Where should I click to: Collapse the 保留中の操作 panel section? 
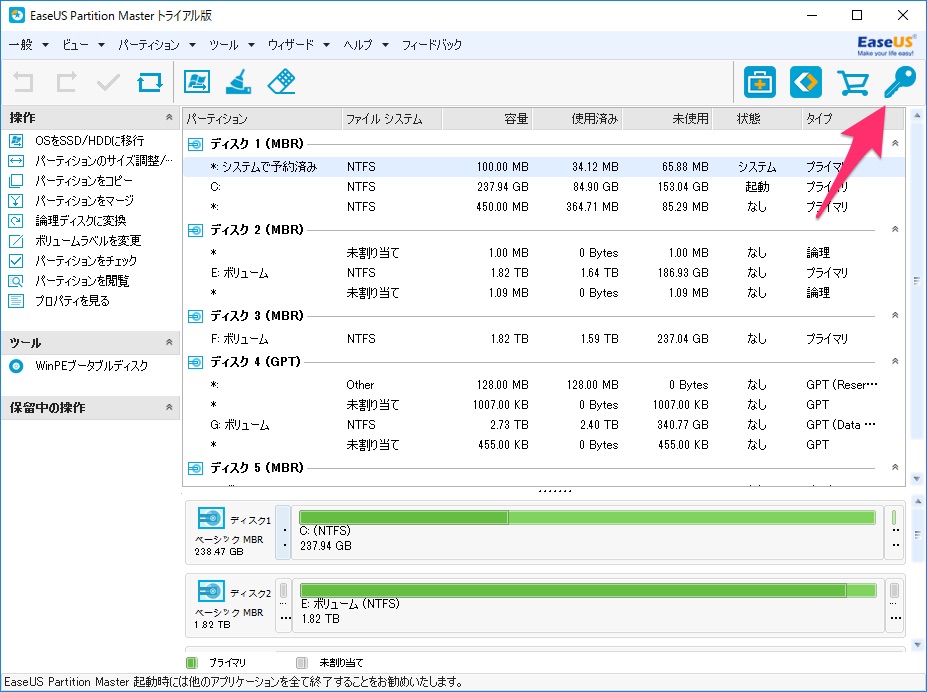coord(169,407)
